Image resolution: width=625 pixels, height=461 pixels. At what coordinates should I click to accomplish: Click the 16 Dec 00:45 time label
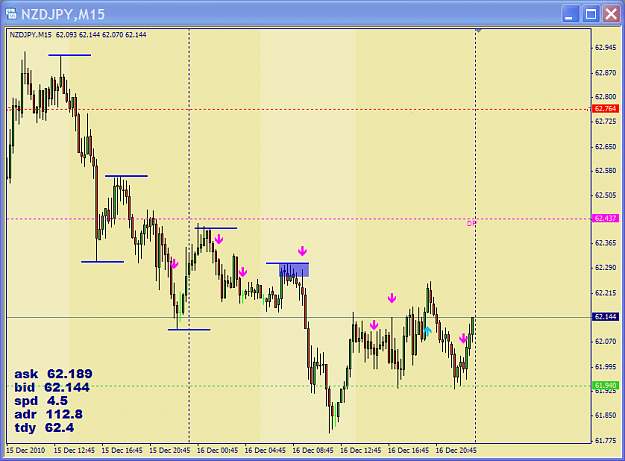(217, 450)
